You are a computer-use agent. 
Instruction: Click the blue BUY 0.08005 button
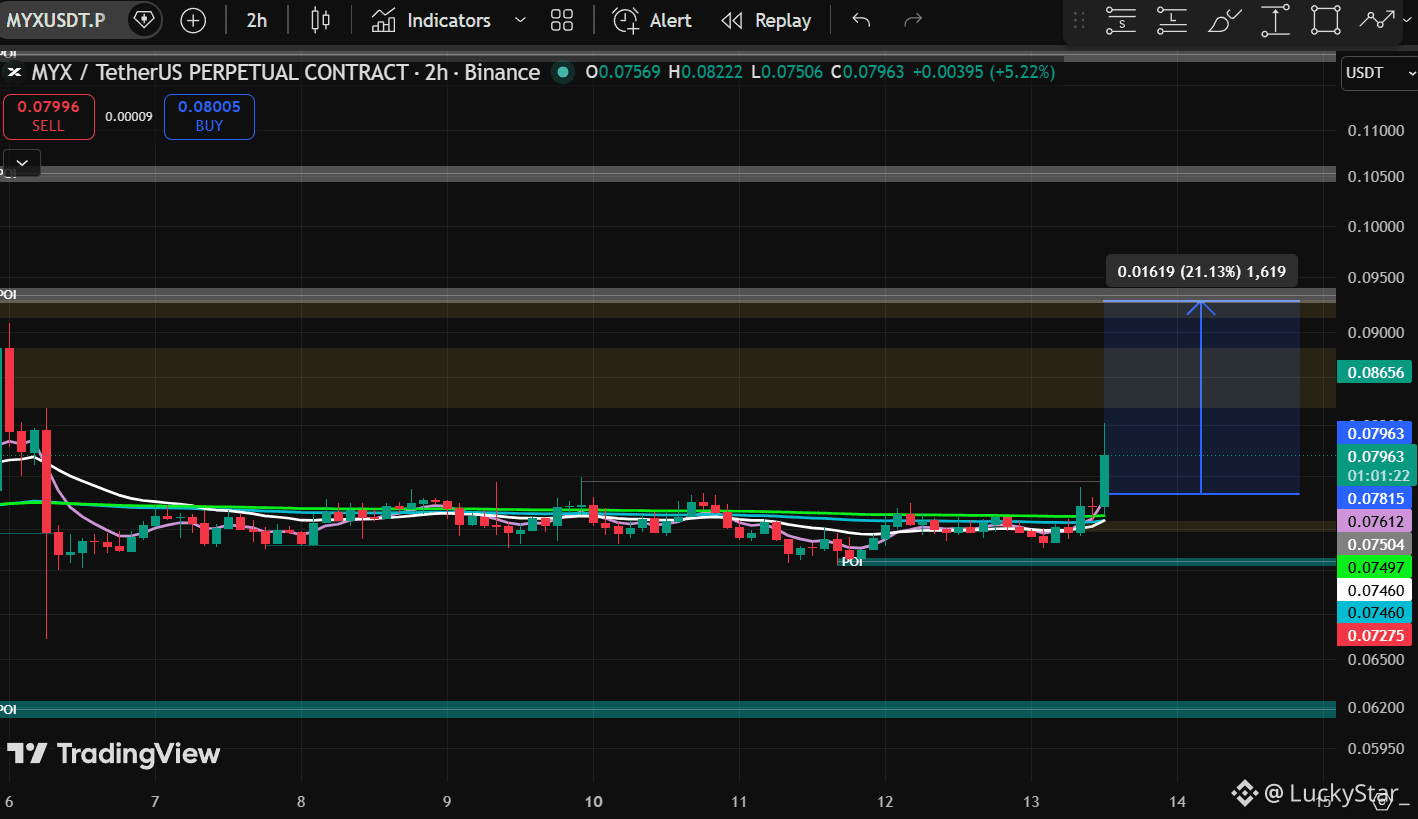[209, 116]
